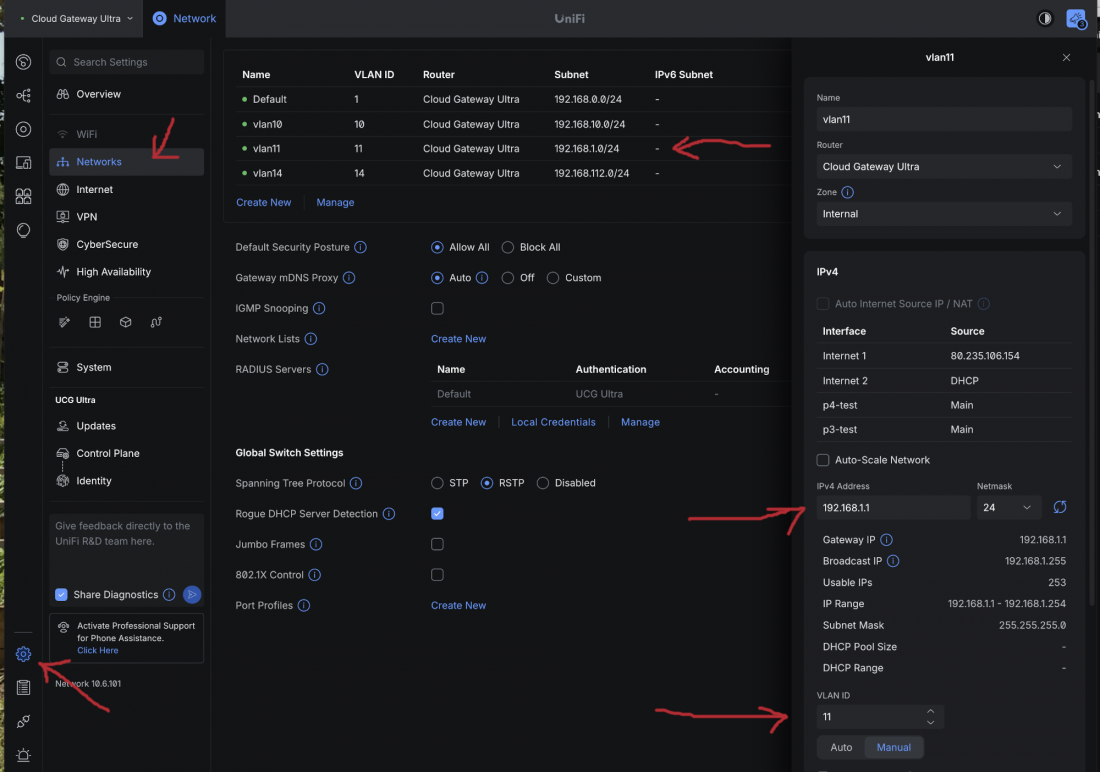Screen dimensions: 1100x772
Task: Open the Overview settings page
Action: point(126,94)
